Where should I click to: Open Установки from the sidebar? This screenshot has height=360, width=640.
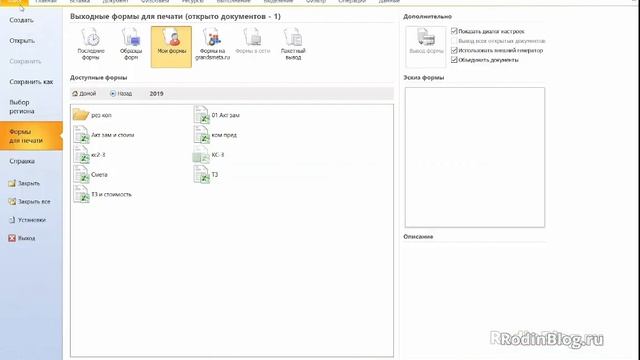[x=27, y=220]
